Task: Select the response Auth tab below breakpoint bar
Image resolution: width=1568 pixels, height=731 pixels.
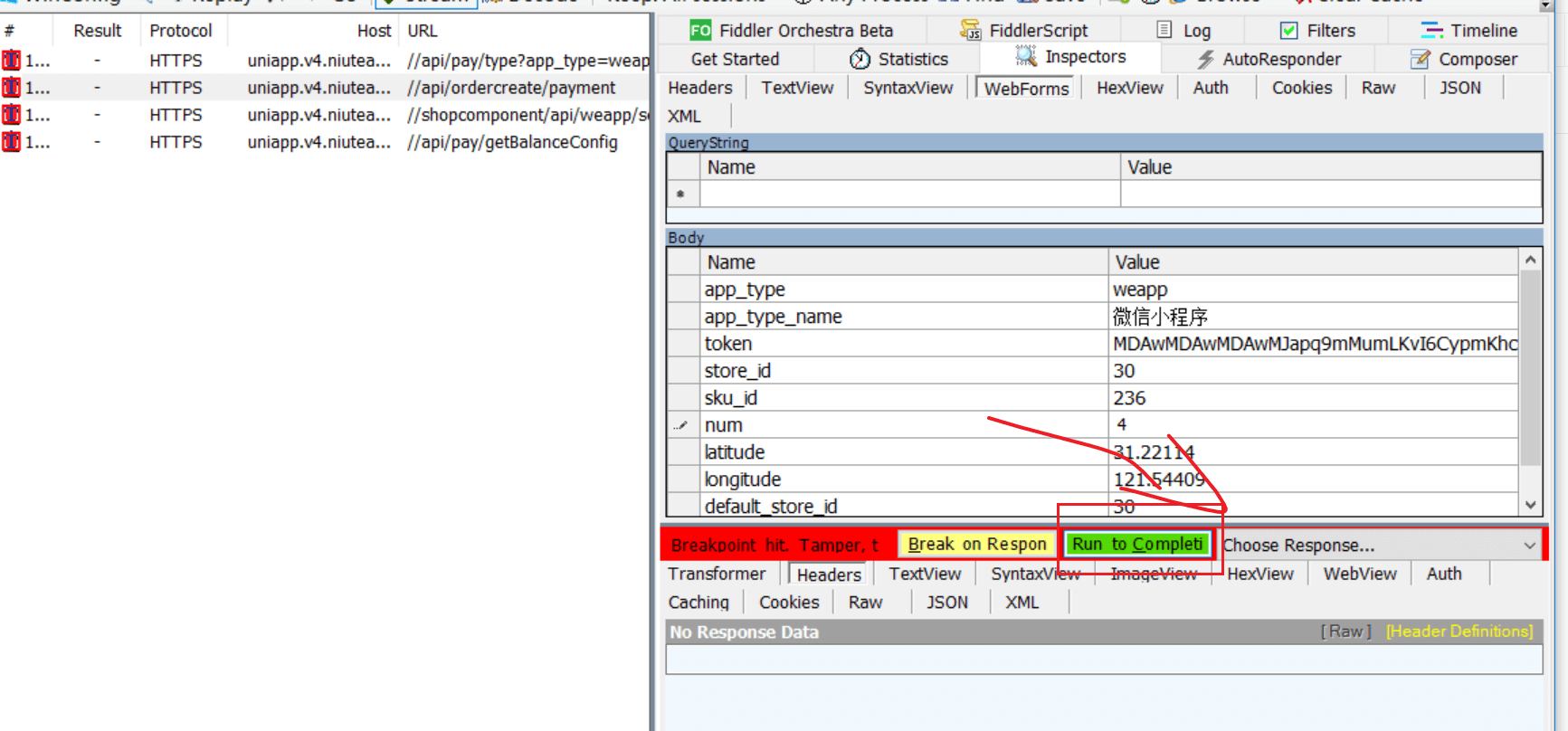Action: 1444,574
